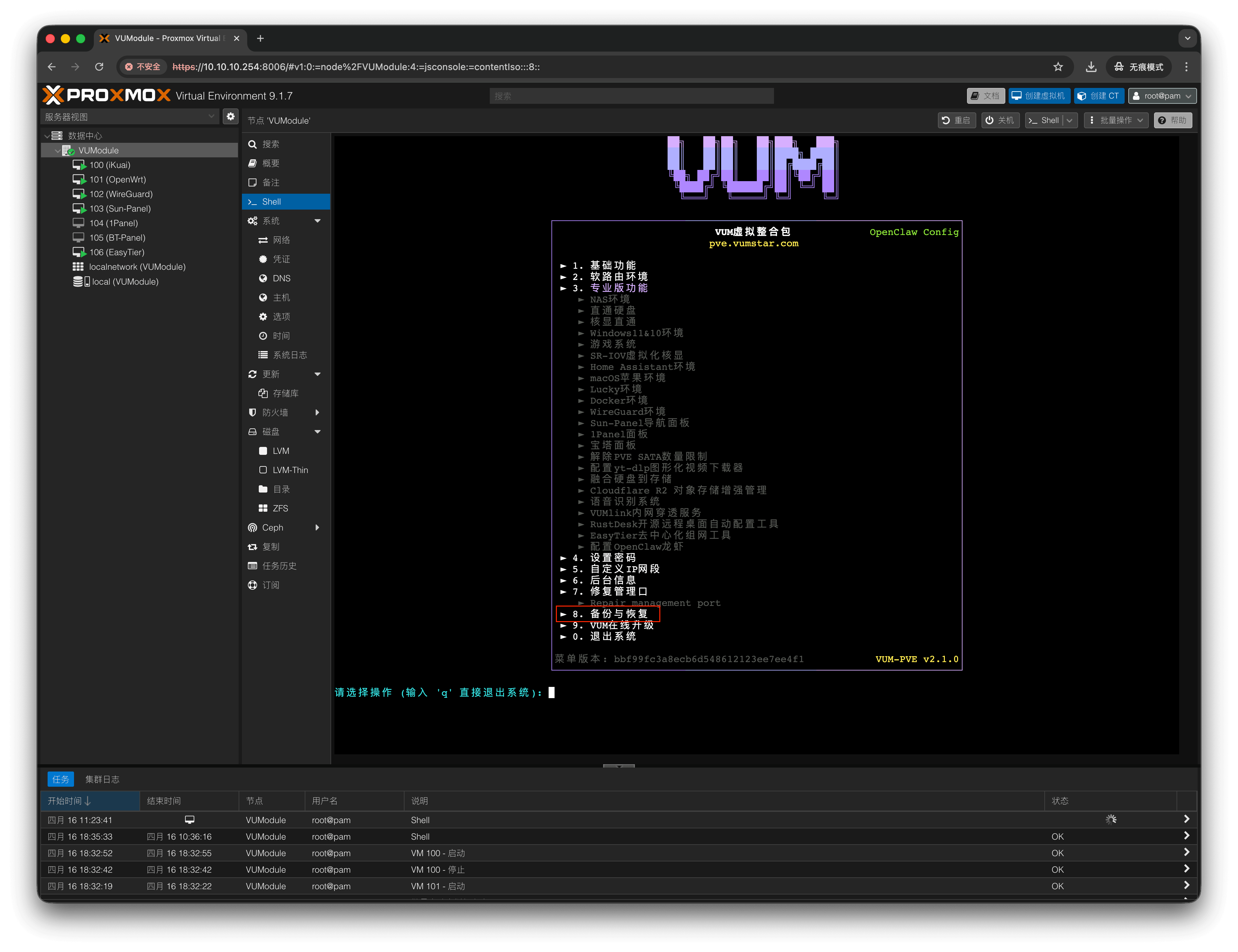Expand the 防火墙 section arrow
Image resolution: width=1238 pixels, height=952 pixels.
click(x=317, y=413)
